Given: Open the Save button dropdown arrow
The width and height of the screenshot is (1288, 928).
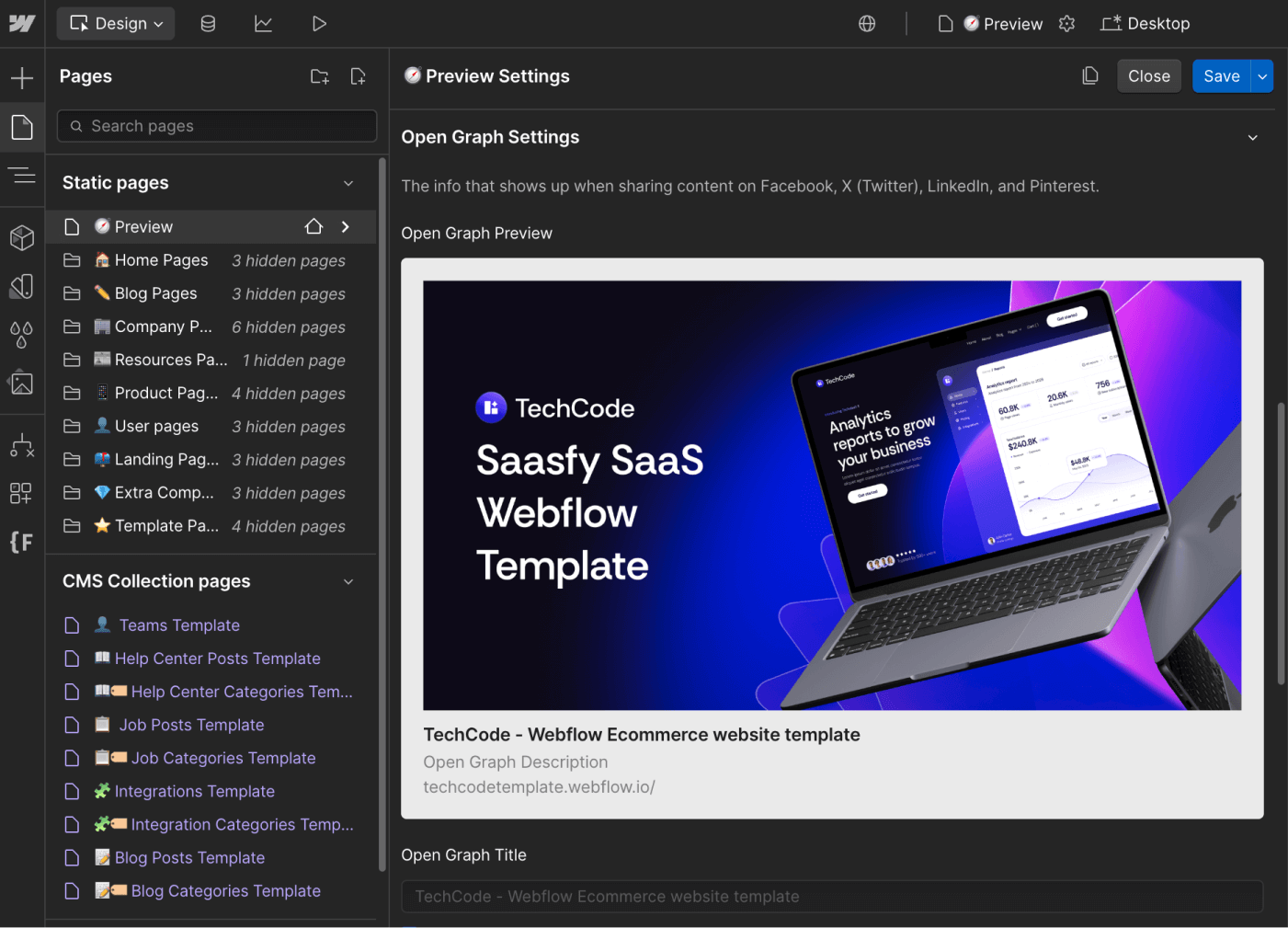Looking at the screenshot, I should 1262,76.
